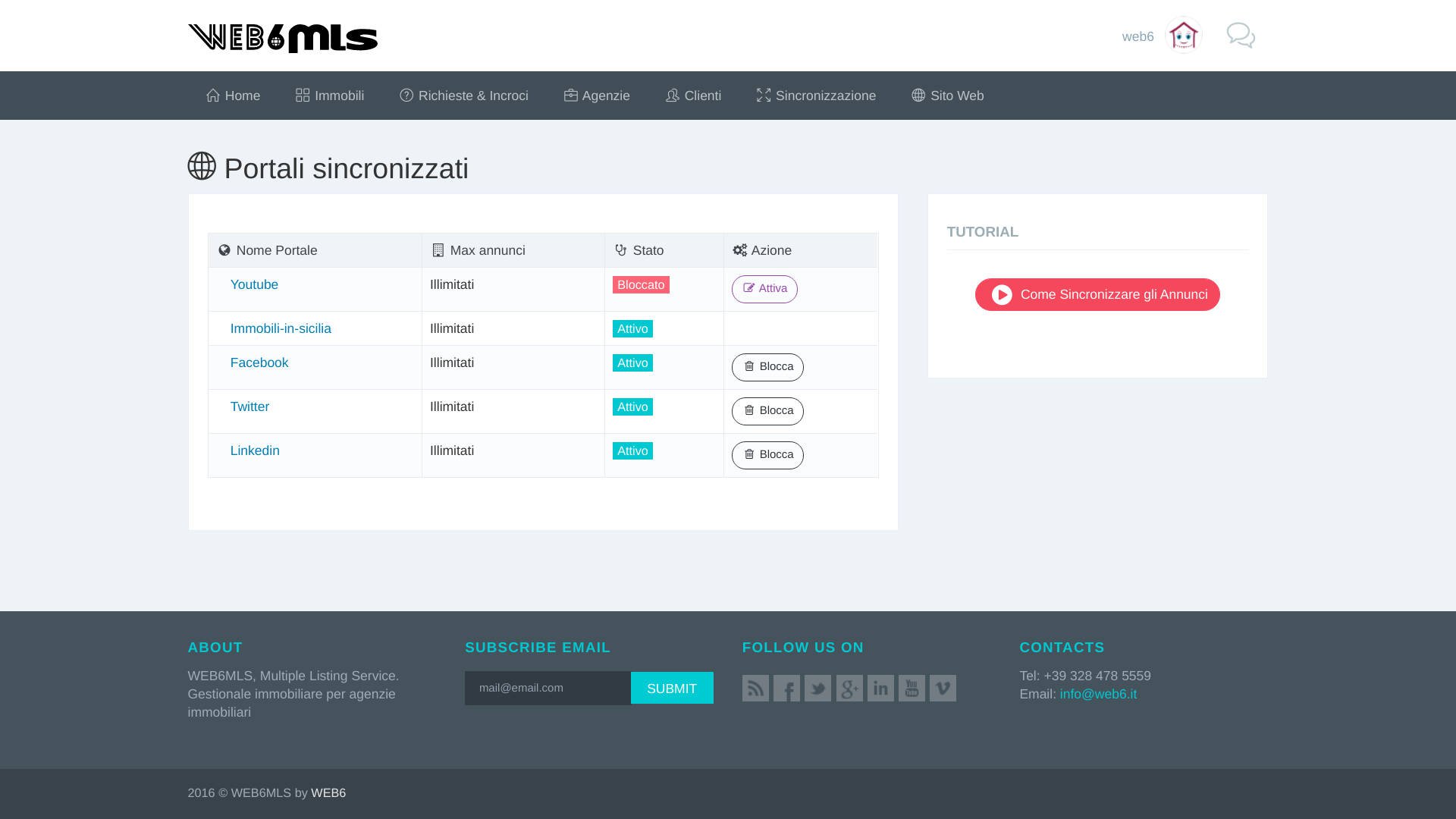Click the WEB6MLS logo
The width and height of the screenshot is (1456, 819).
click(283, 38)
